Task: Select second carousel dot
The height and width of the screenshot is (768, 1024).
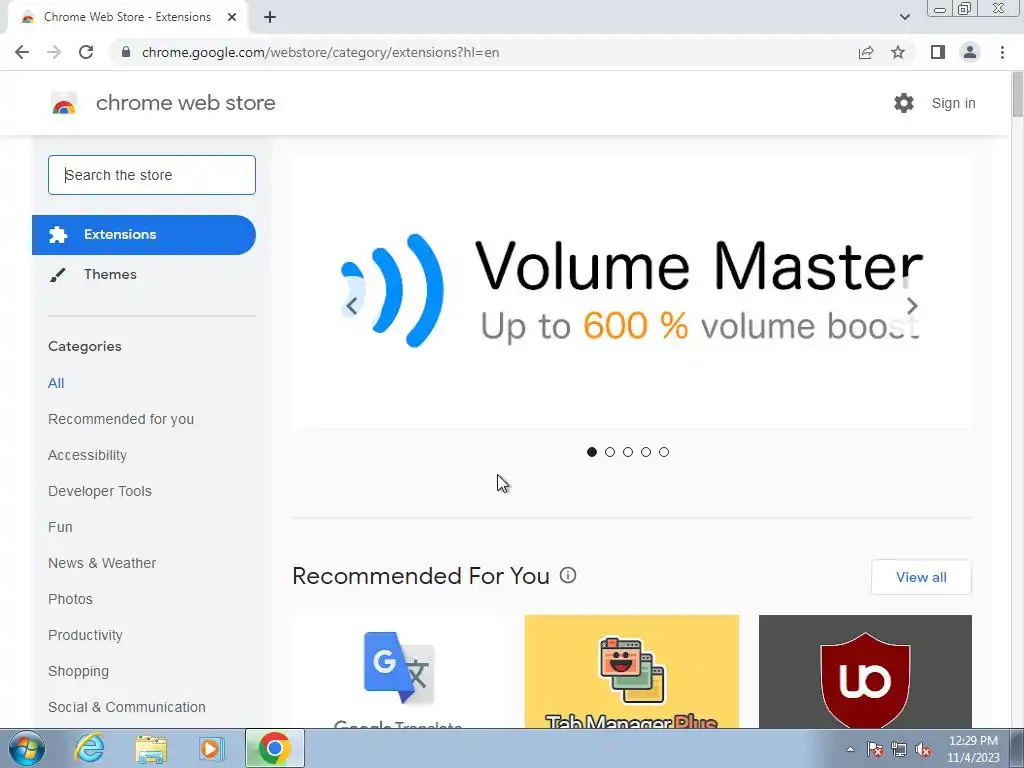Action: pos(610,452)
